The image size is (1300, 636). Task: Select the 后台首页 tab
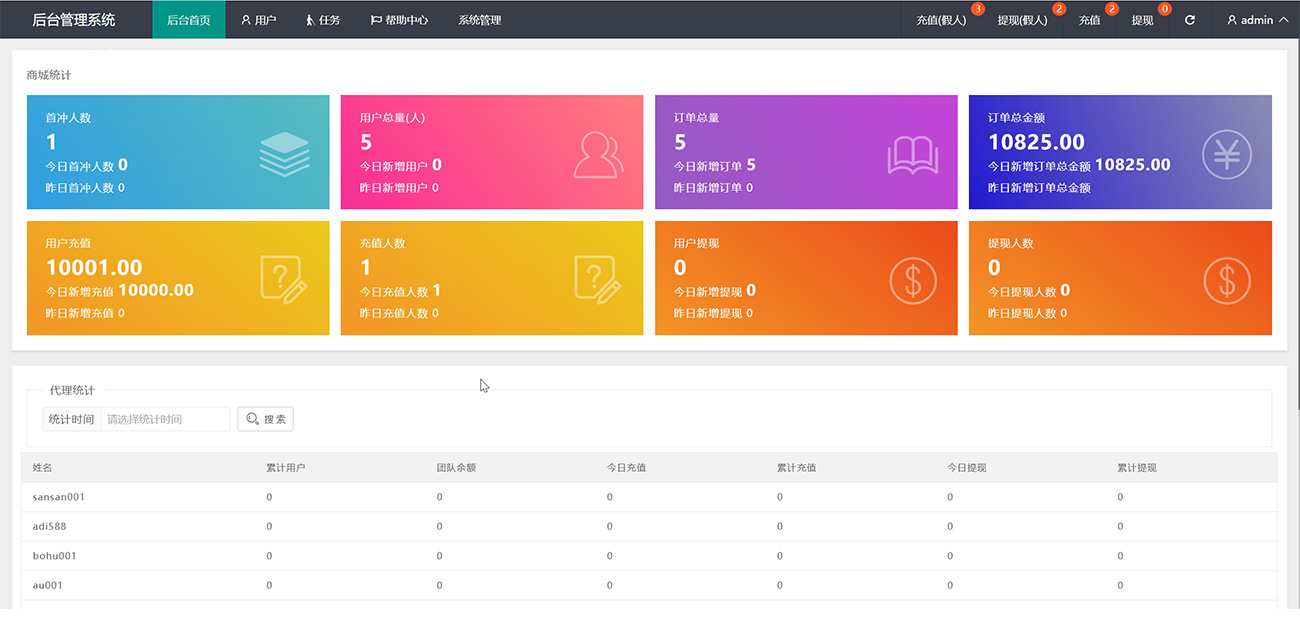coord(189,20)
